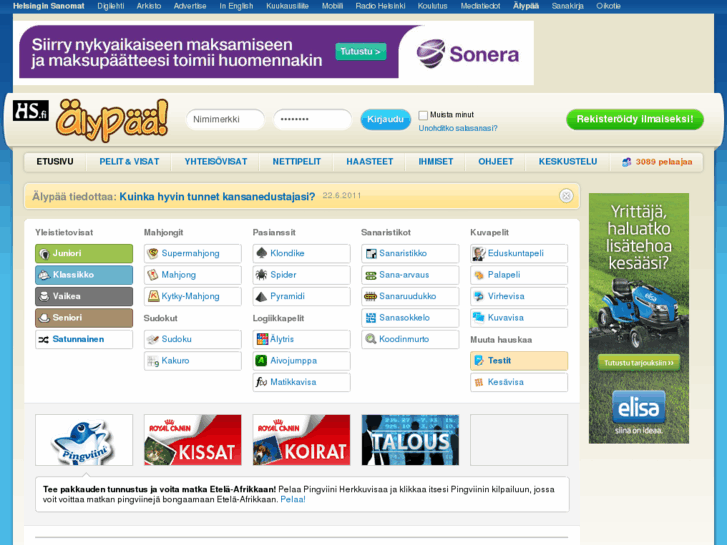
Task: Click Rekisteröidy ilmaiseksi! button
Action: coord(635,119)
